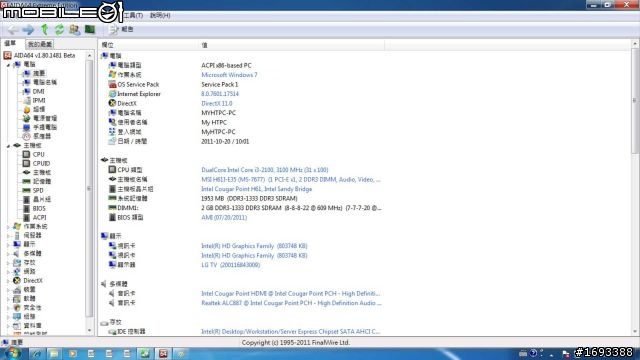The height and width of the screenshot is (360, 640).
Task: Open the 工具(T) menu
Action: tap(133, 15)
